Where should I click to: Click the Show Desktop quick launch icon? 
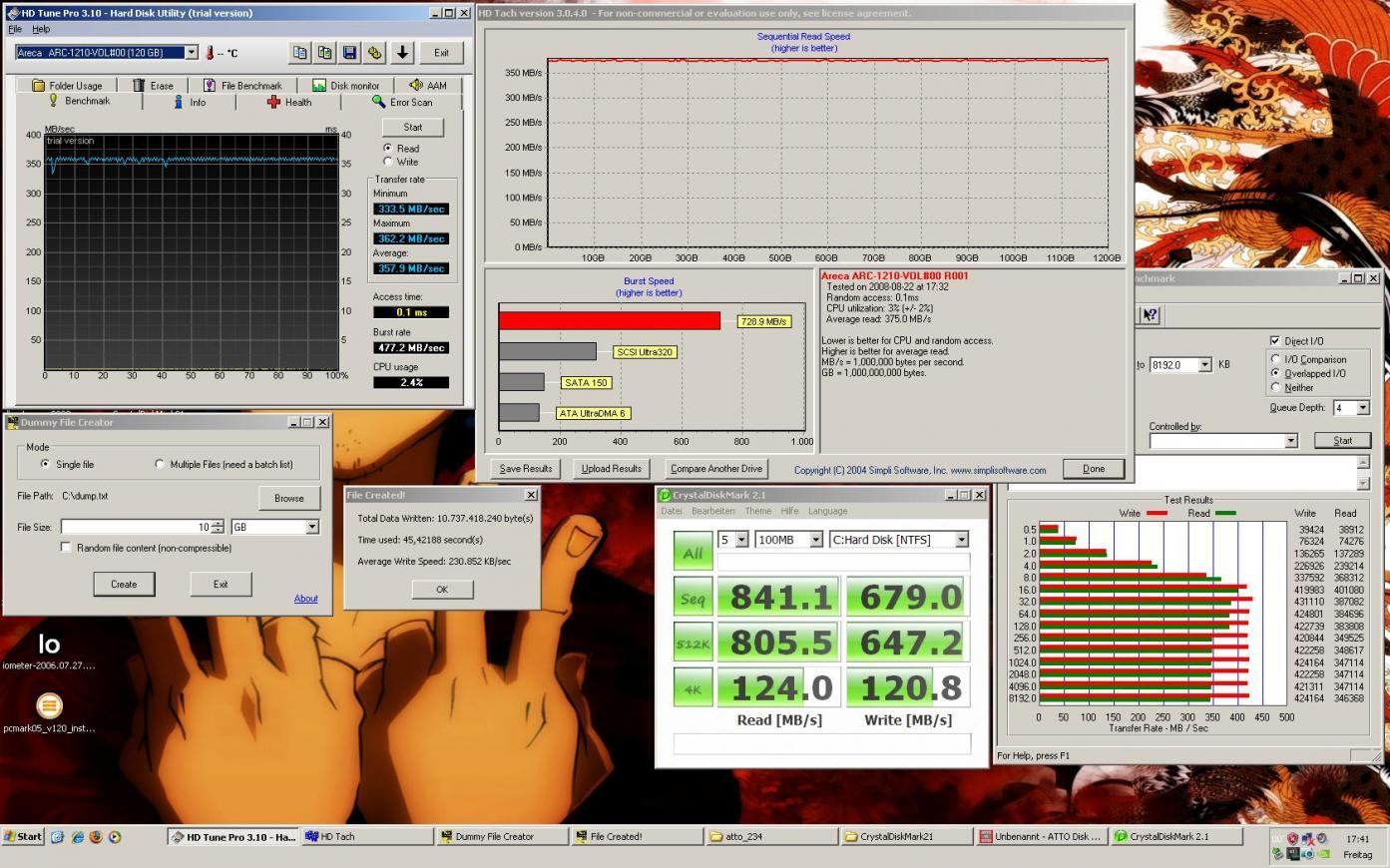[57, 837]
